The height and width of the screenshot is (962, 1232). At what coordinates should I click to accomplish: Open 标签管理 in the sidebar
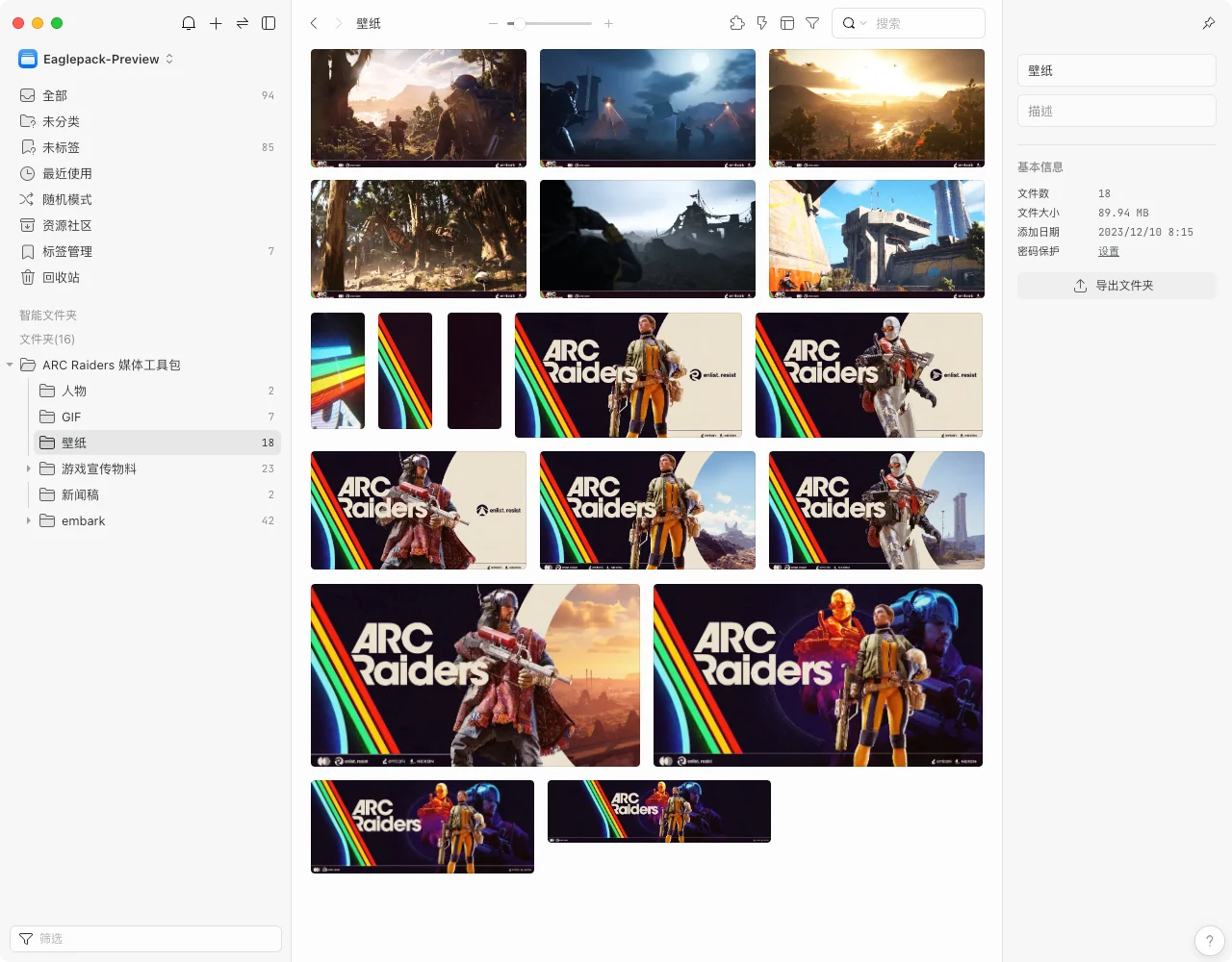(x=146, y=251)
